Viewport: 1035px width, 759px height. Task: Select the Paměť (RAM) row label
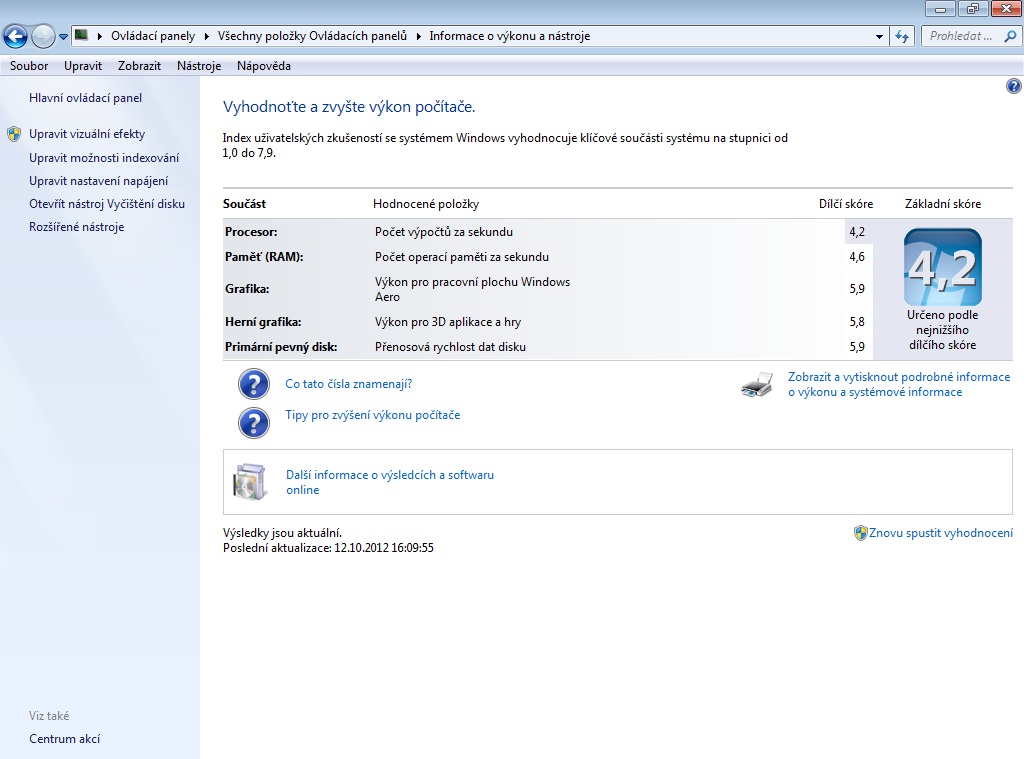264,257
